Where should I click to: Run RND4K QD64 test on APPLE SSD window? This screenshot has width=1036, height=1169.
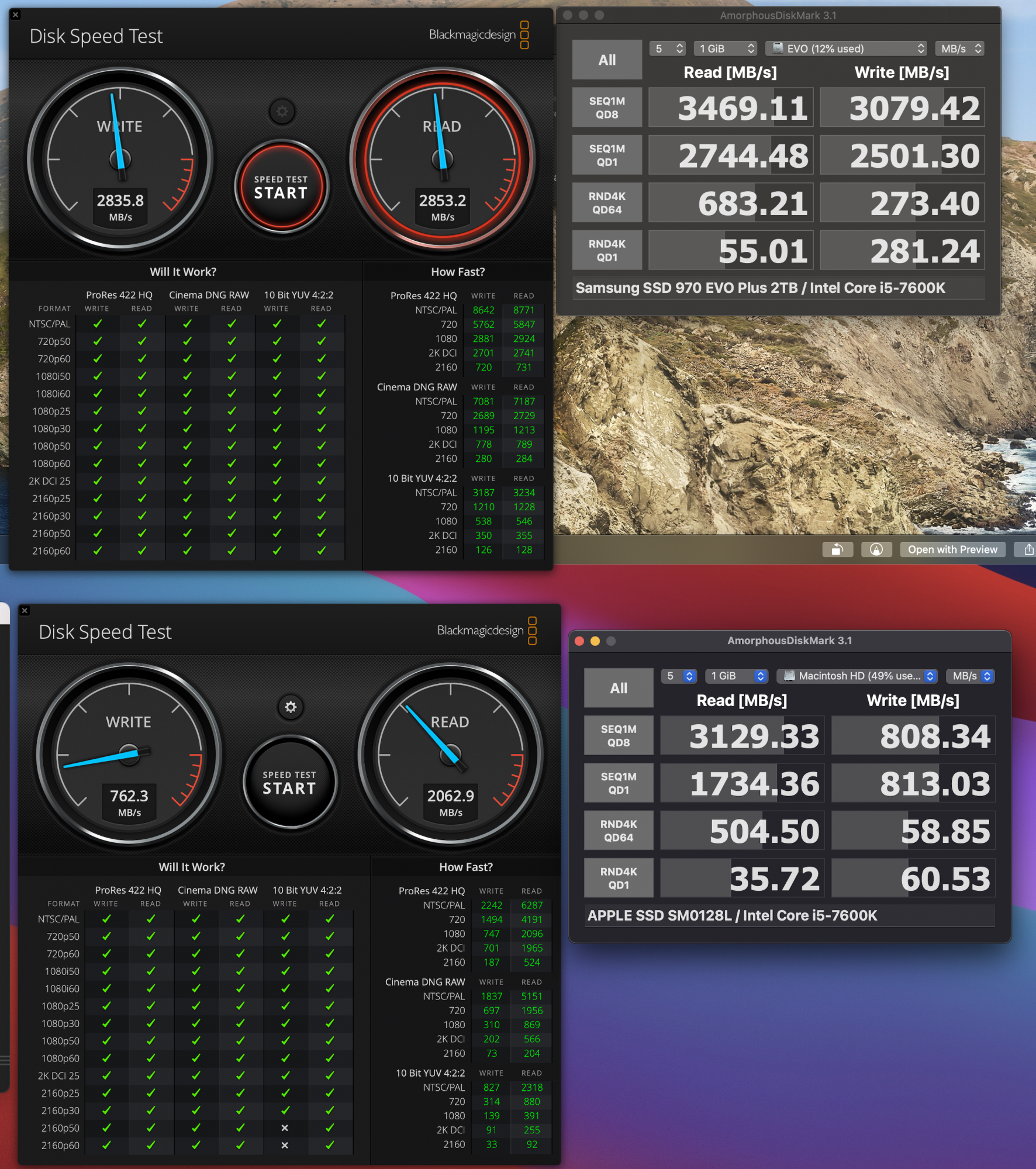click(619, 831)
